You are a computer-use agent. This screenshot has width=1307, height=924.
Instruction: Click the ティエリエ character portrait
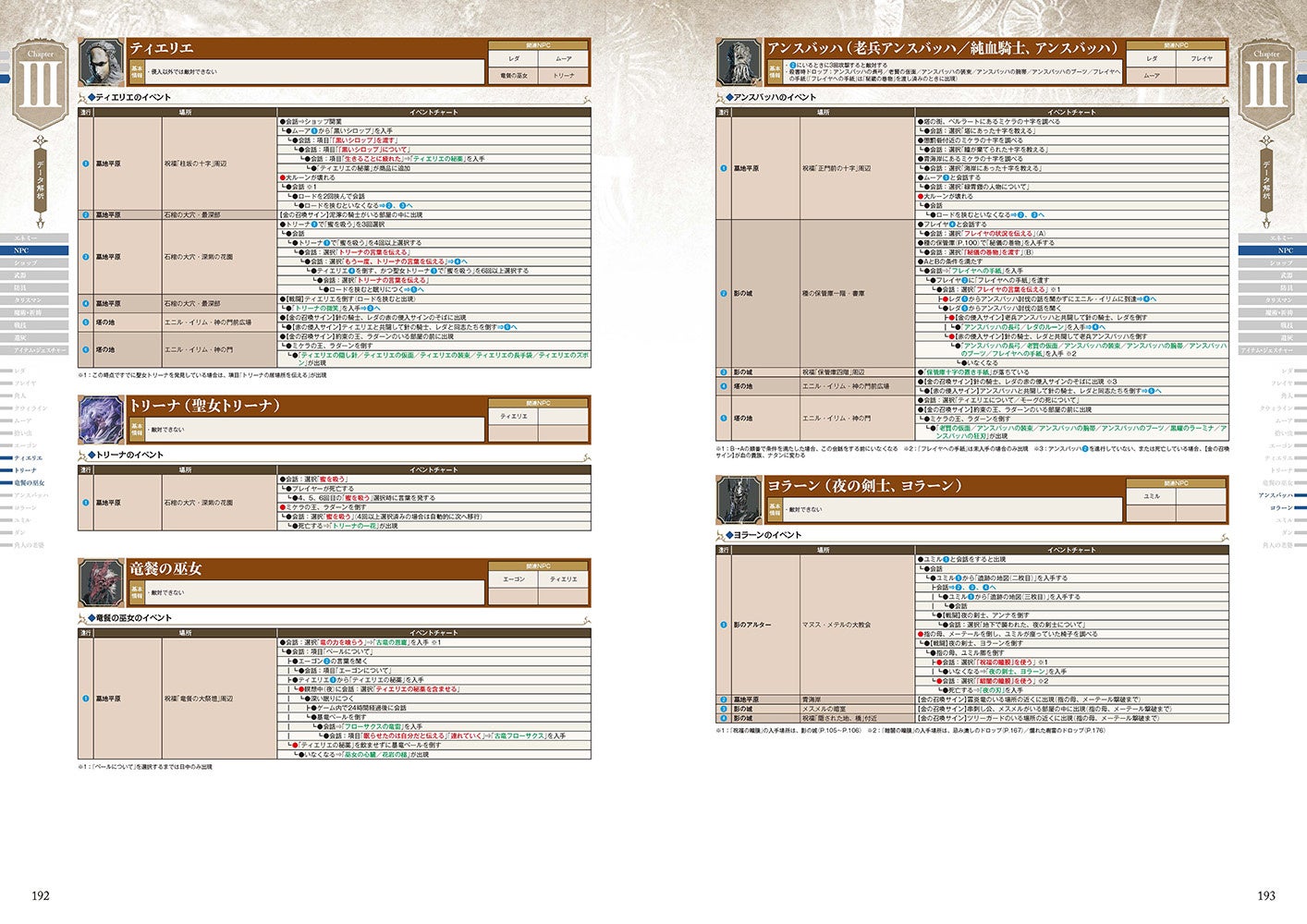101,63
